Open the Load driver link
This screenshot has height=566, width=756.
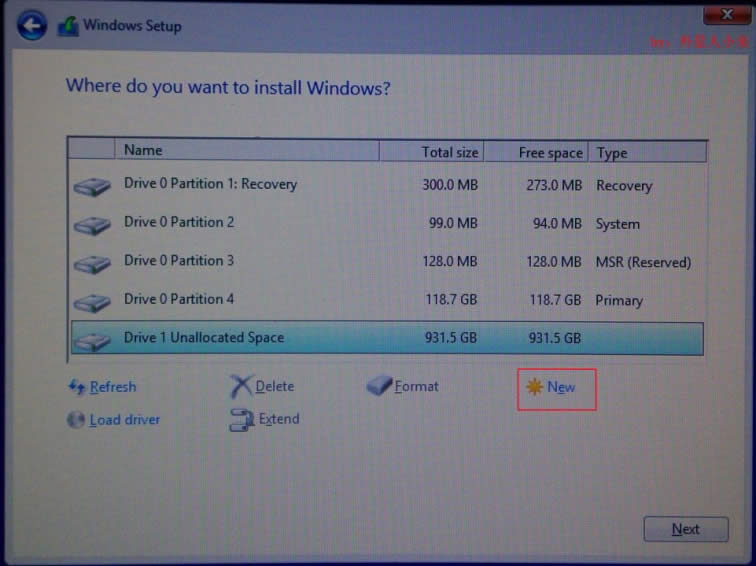tap(125, 420)
